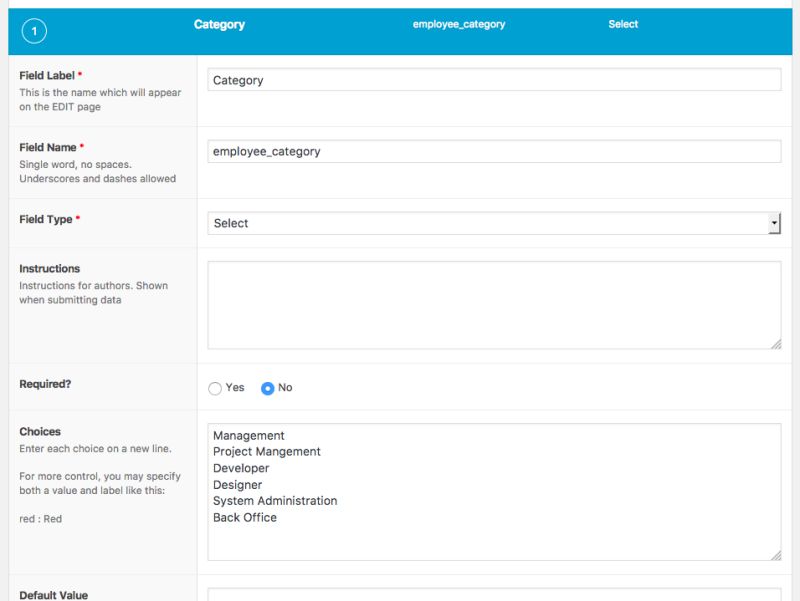
Task: Click the Default Value input field
Action: [494, 595]
